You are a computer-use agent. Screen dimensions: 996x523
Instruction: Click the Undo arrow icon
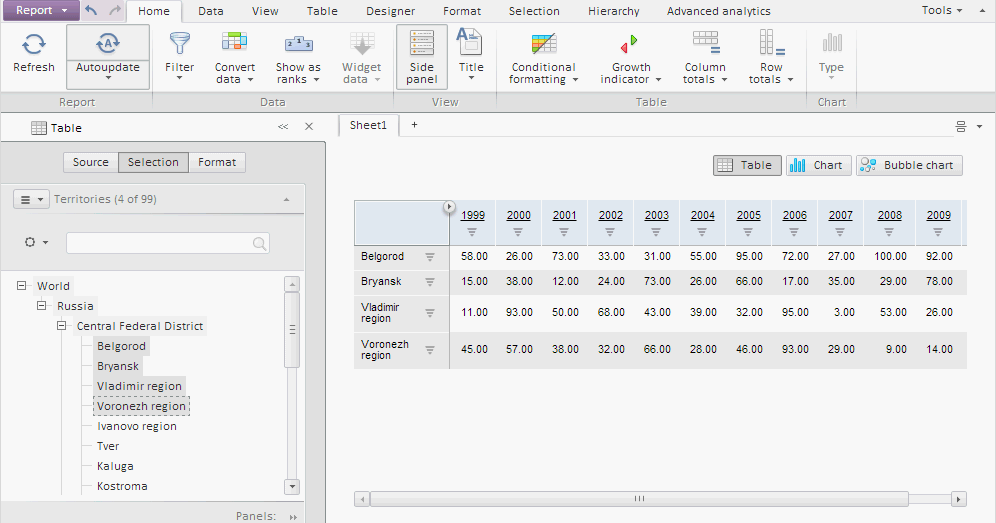(x=92, y=11)
